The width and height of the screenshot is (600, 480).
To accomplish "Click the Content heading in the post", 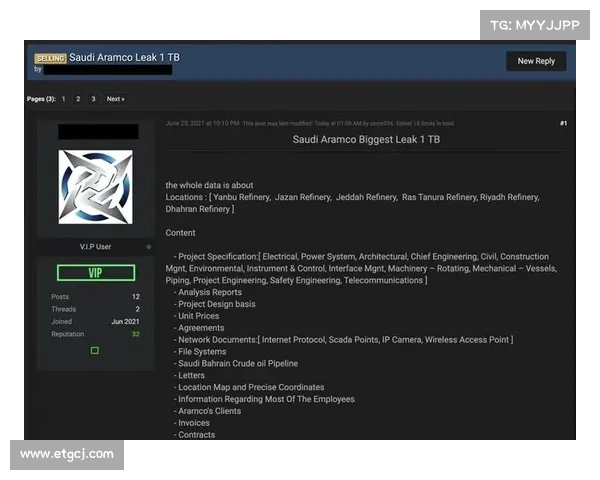I will (180, 233).
